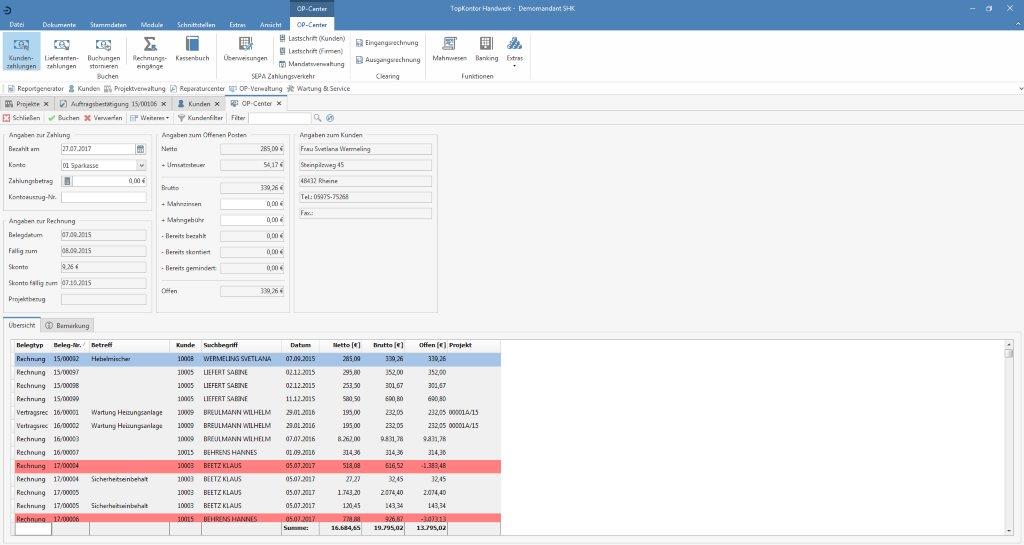The height and width of the screenshot is (545, 1024).
Task: Open the Dokumente ribbon tab
Action: coord(59,25)
